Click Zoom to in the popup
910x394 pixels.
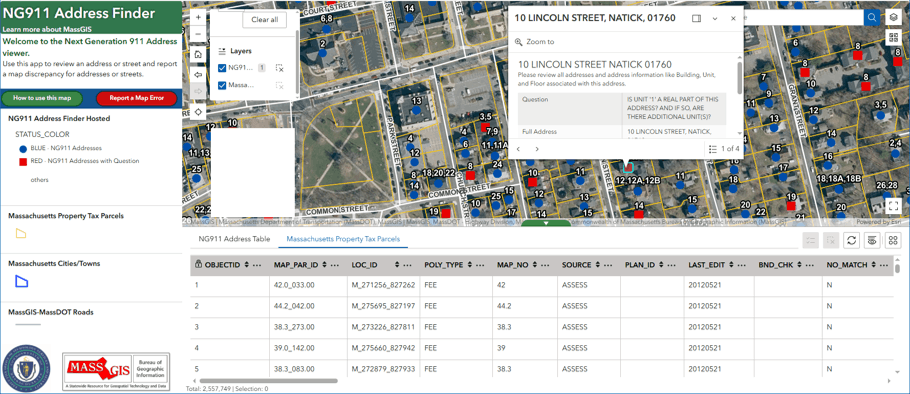pyautogui.click(x=535, y=42)
